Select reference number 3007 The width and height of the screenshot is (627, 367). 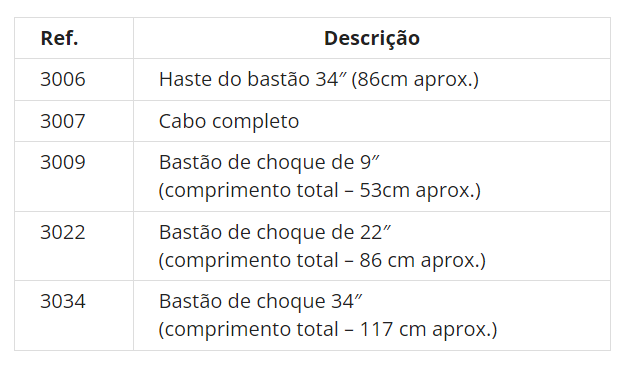(63, 121)
